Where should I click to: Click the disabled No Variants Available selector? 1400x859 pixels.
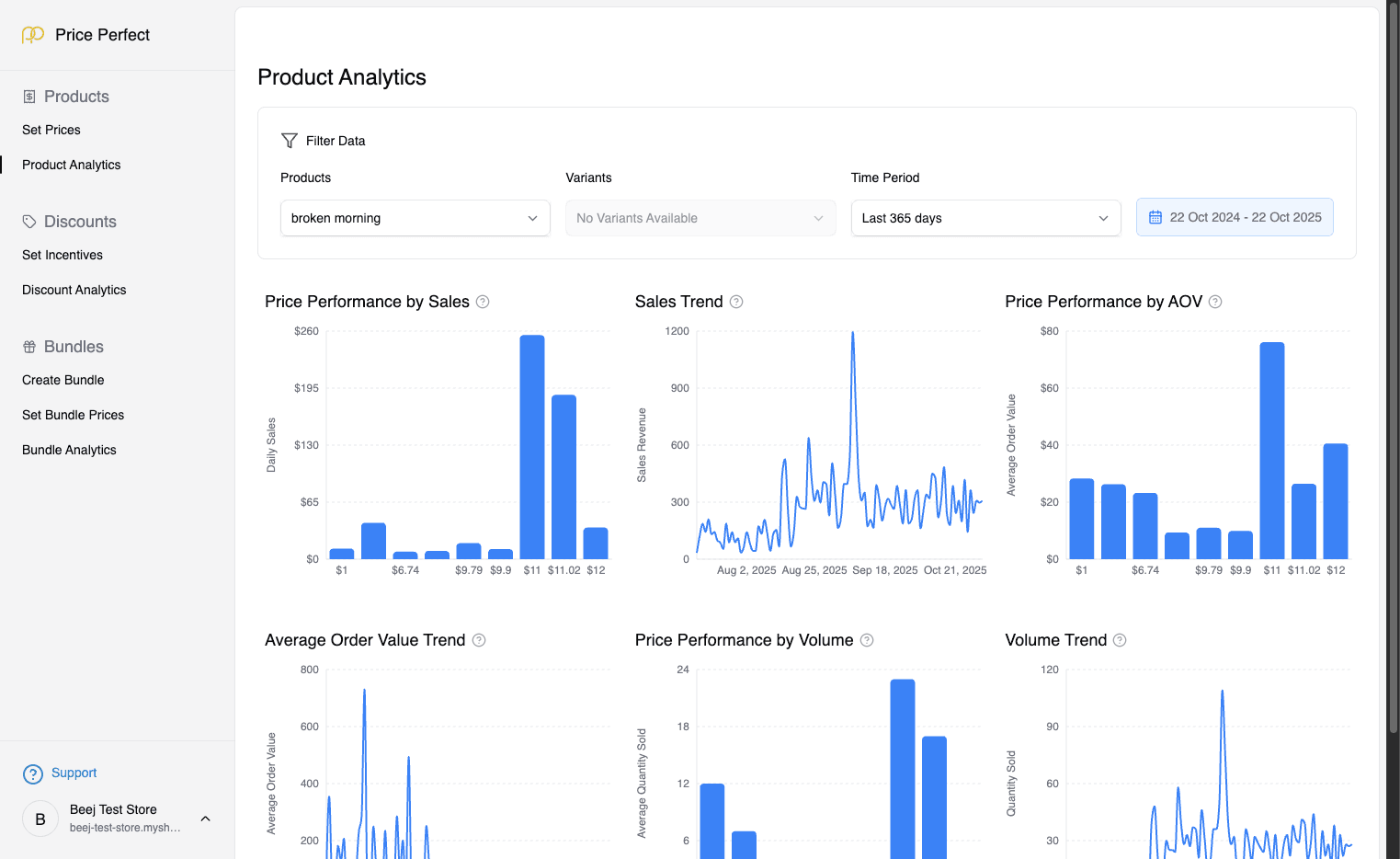(x=700, y=218)
